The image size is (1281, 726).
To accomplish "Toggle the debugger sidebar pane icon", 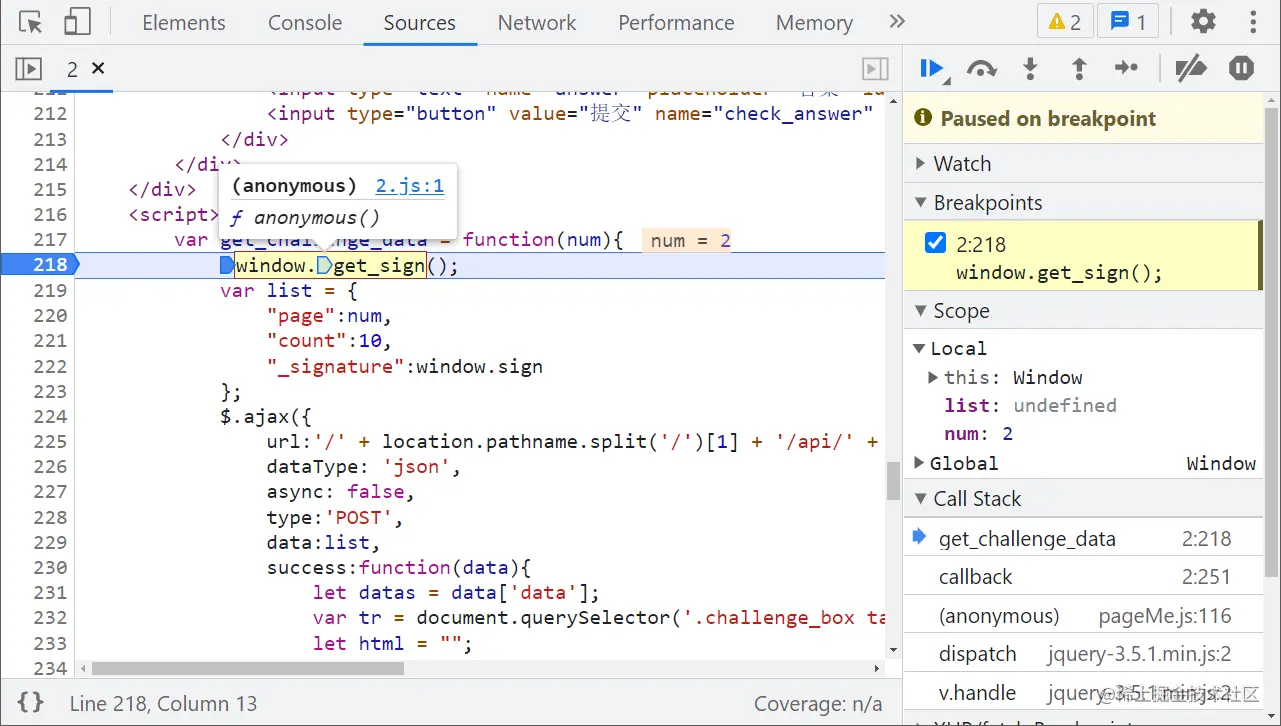I will click(x=875, y=69).
